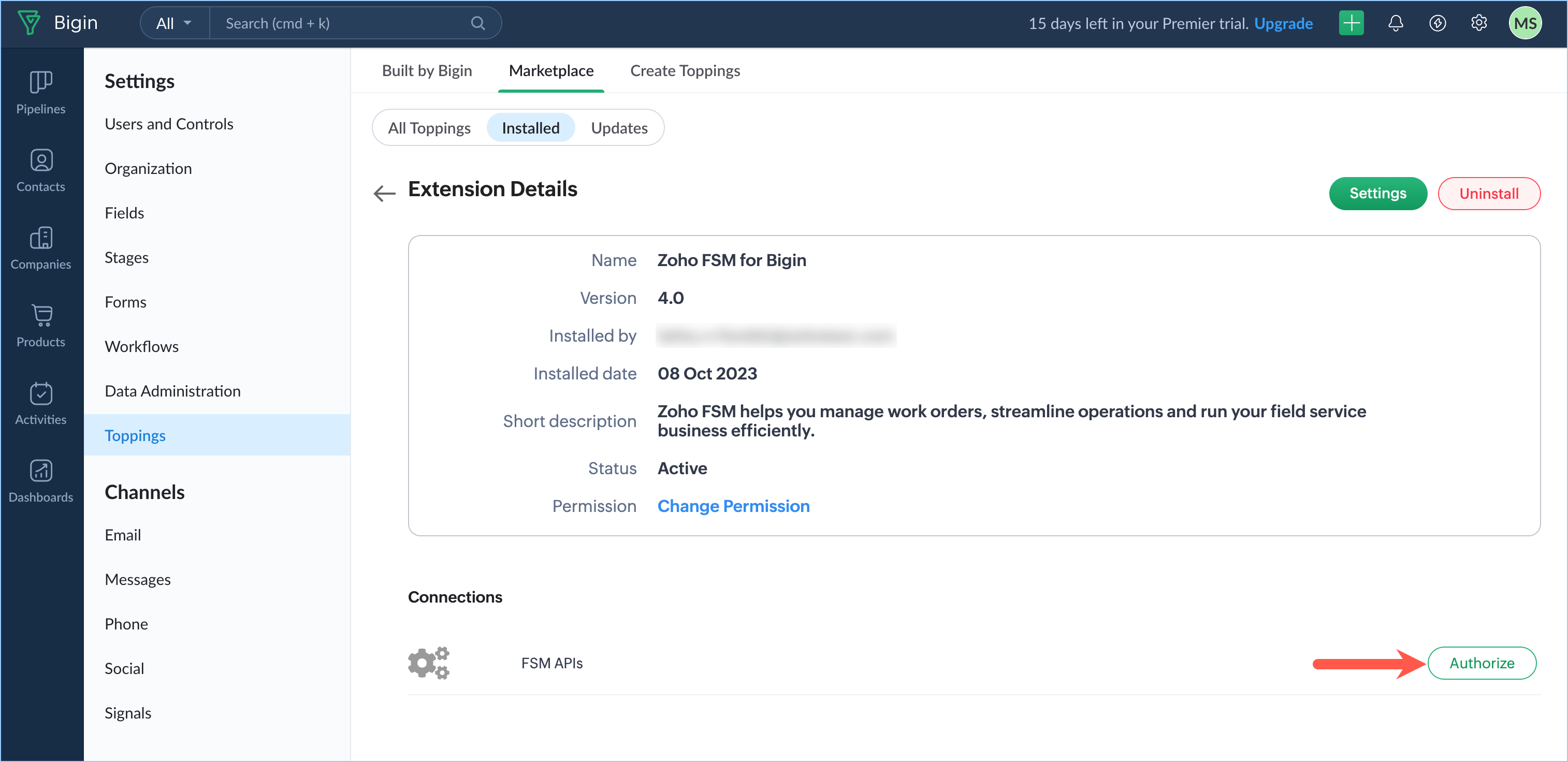This screenshot has width=1568, height=762.
Task: Open Users and Controls settings
Action: pyautogui.click(x=169, y=124)
